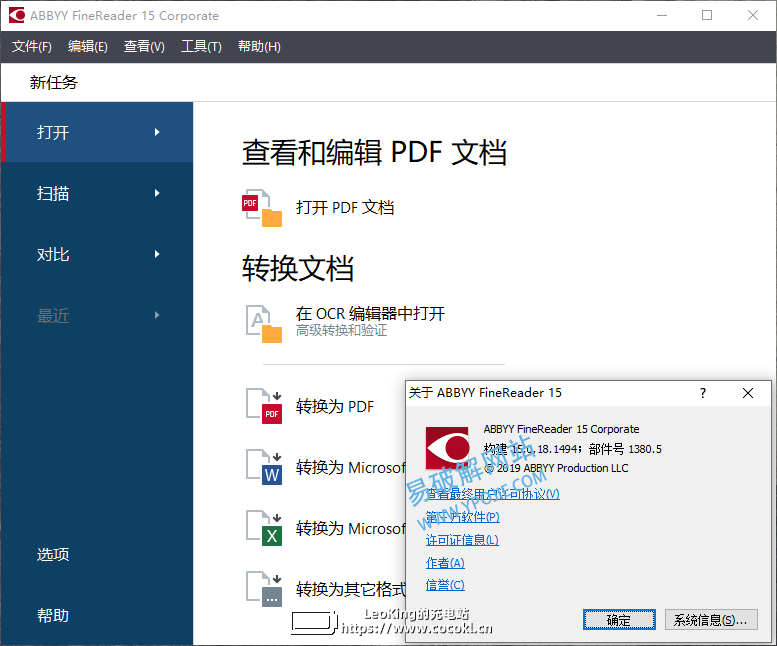Open the 查看(V) menu
The height and width of the screenshot is (646, 777).
pos(144,47)
